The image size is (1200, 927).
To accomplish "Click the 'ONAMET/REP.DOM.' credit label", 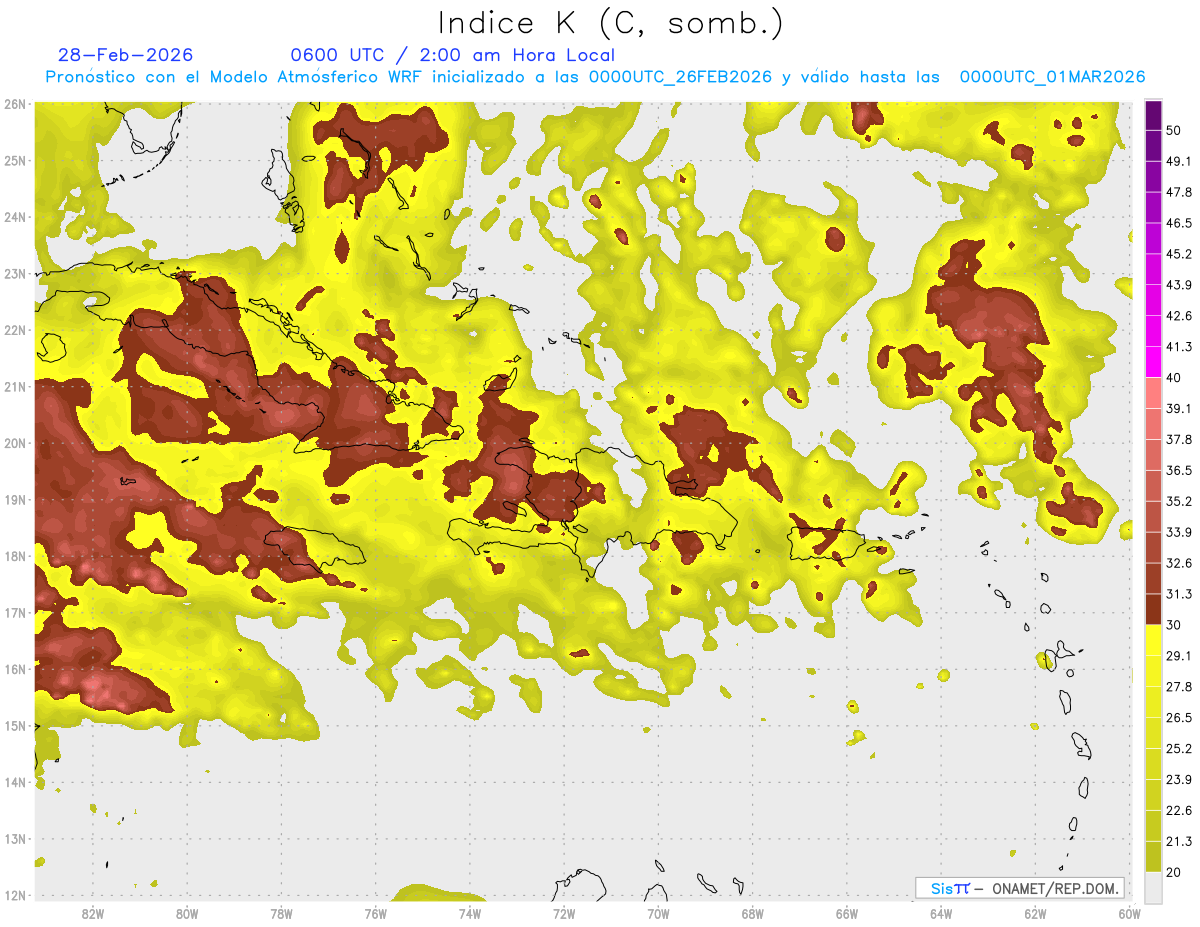I will (1054, 888).
